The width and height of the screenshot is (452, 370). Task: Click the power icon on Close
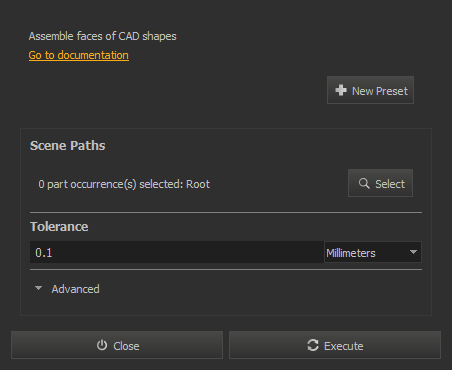(x=102, y=345)
